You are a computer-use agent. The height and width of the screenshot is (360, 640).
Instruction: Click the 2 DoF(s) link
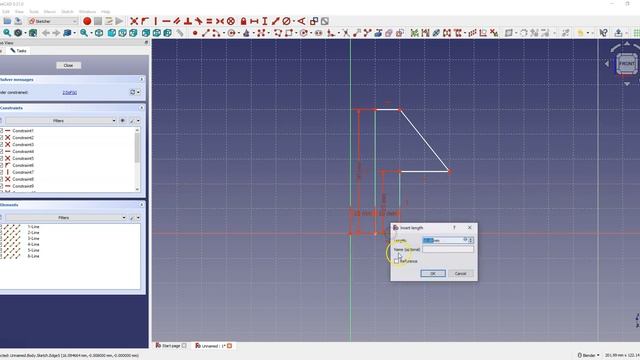(x=69, y=93)
